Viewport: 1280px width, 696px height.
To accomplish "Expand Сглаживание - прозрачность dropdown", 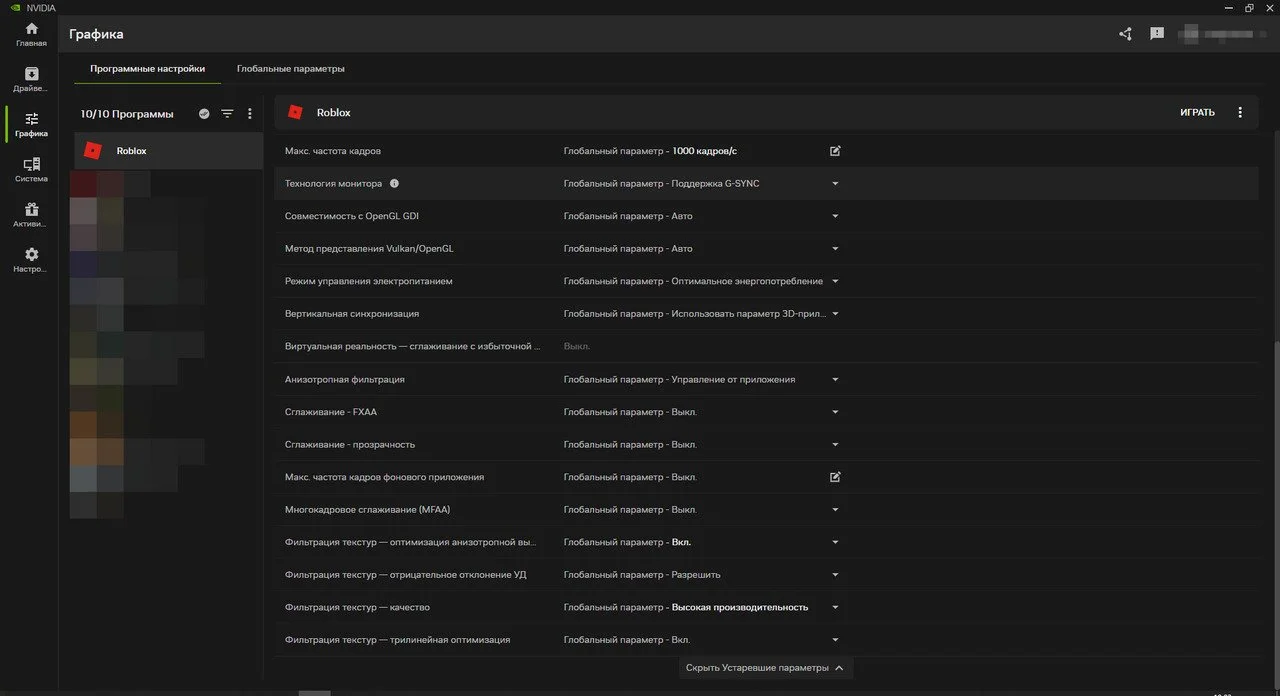I will pos(835,444).
